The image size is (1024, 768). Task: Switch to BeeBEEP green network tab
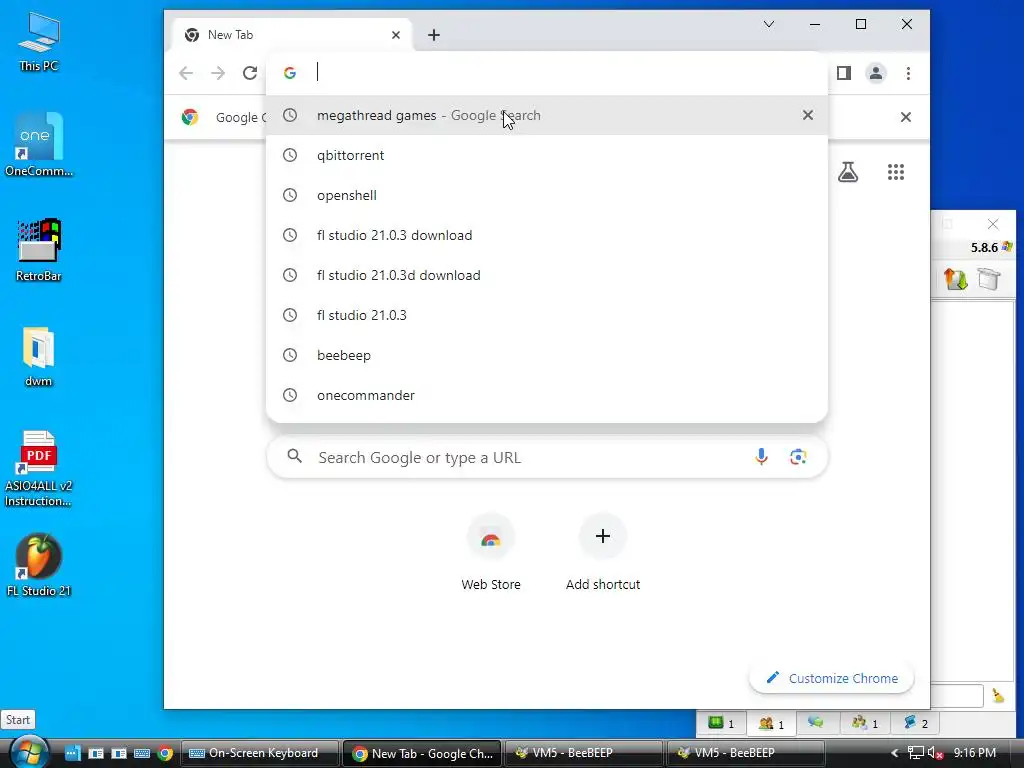coord(722,723)
